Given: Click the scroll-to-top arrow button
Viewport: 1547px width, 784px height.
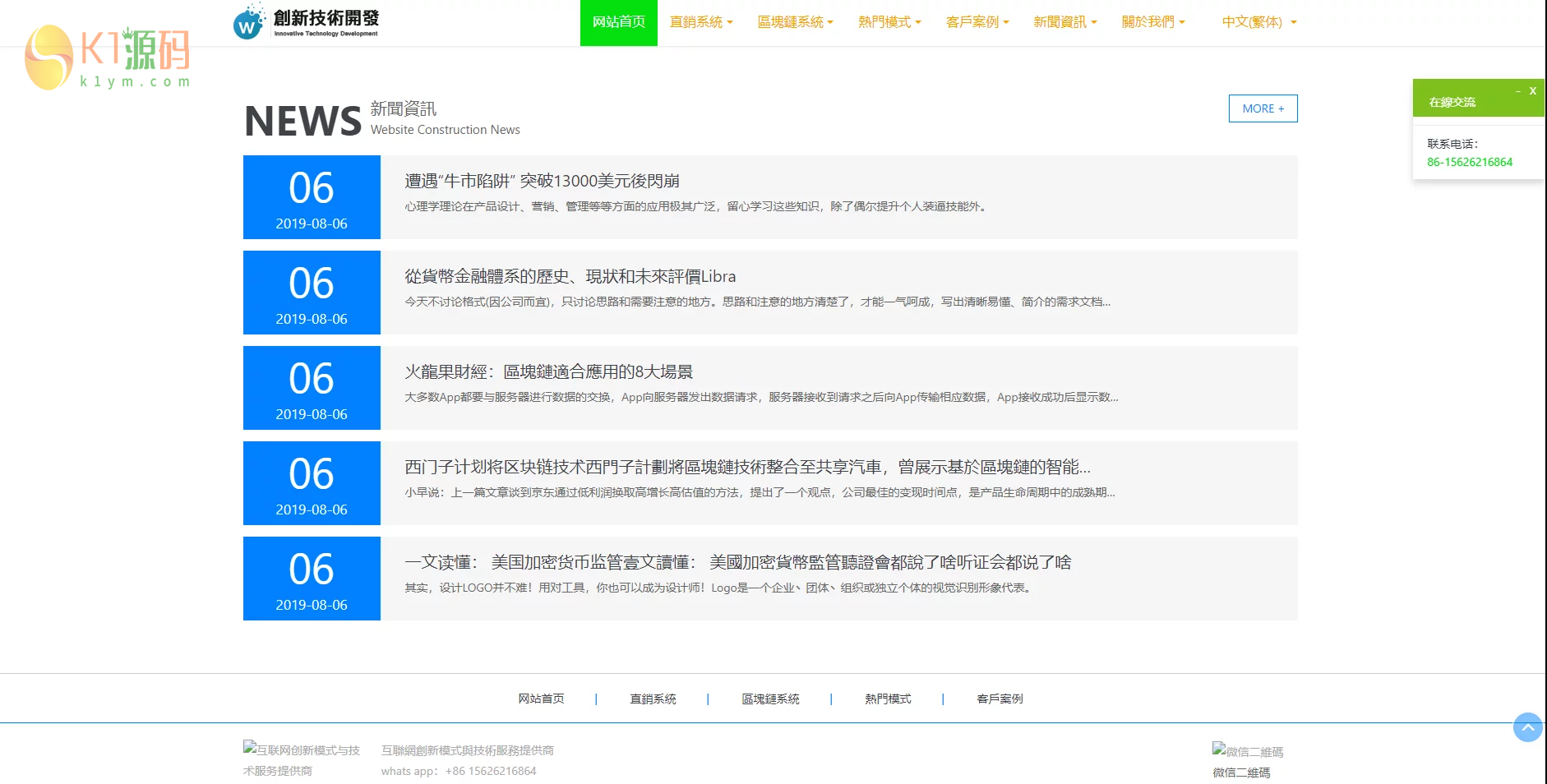Looking at the screenshot, I should tap(1528, 727).
